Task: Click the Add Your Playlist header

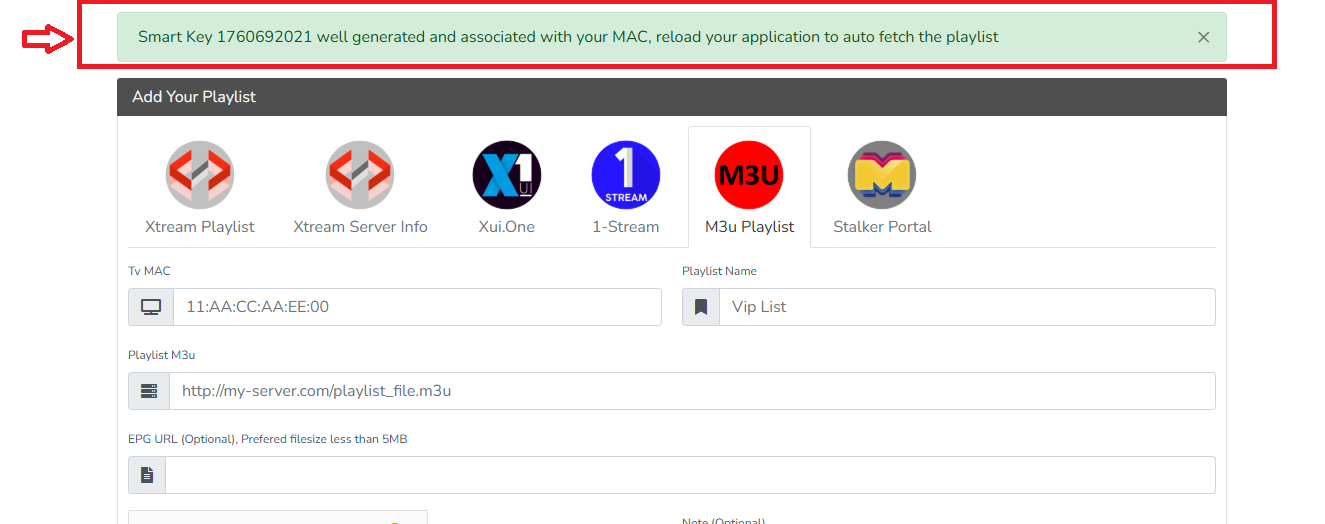Action: click(x=194, y=97)
